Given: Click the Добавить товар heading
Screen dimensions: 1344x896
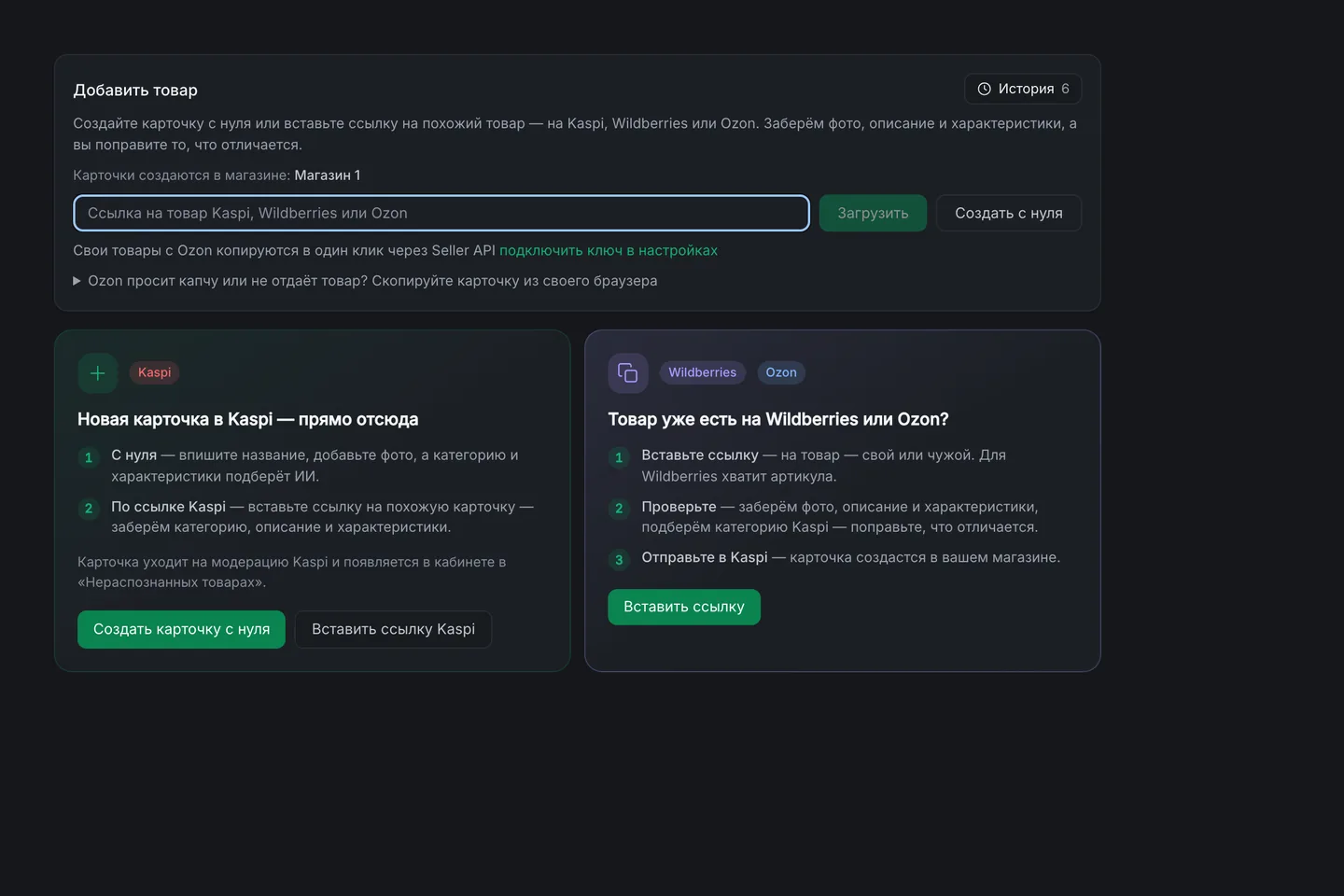Looking at the screenshot, I should tap(135, 91).
